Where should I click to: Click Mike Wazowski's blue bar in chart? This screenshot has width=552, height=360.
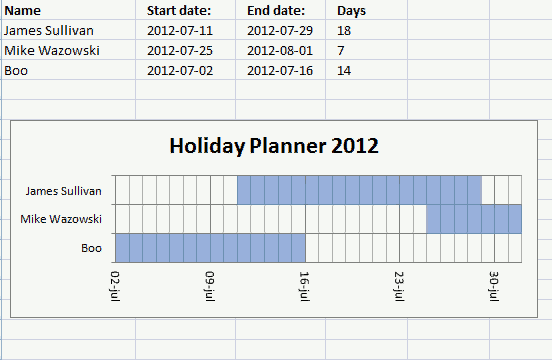pos(474,219)
